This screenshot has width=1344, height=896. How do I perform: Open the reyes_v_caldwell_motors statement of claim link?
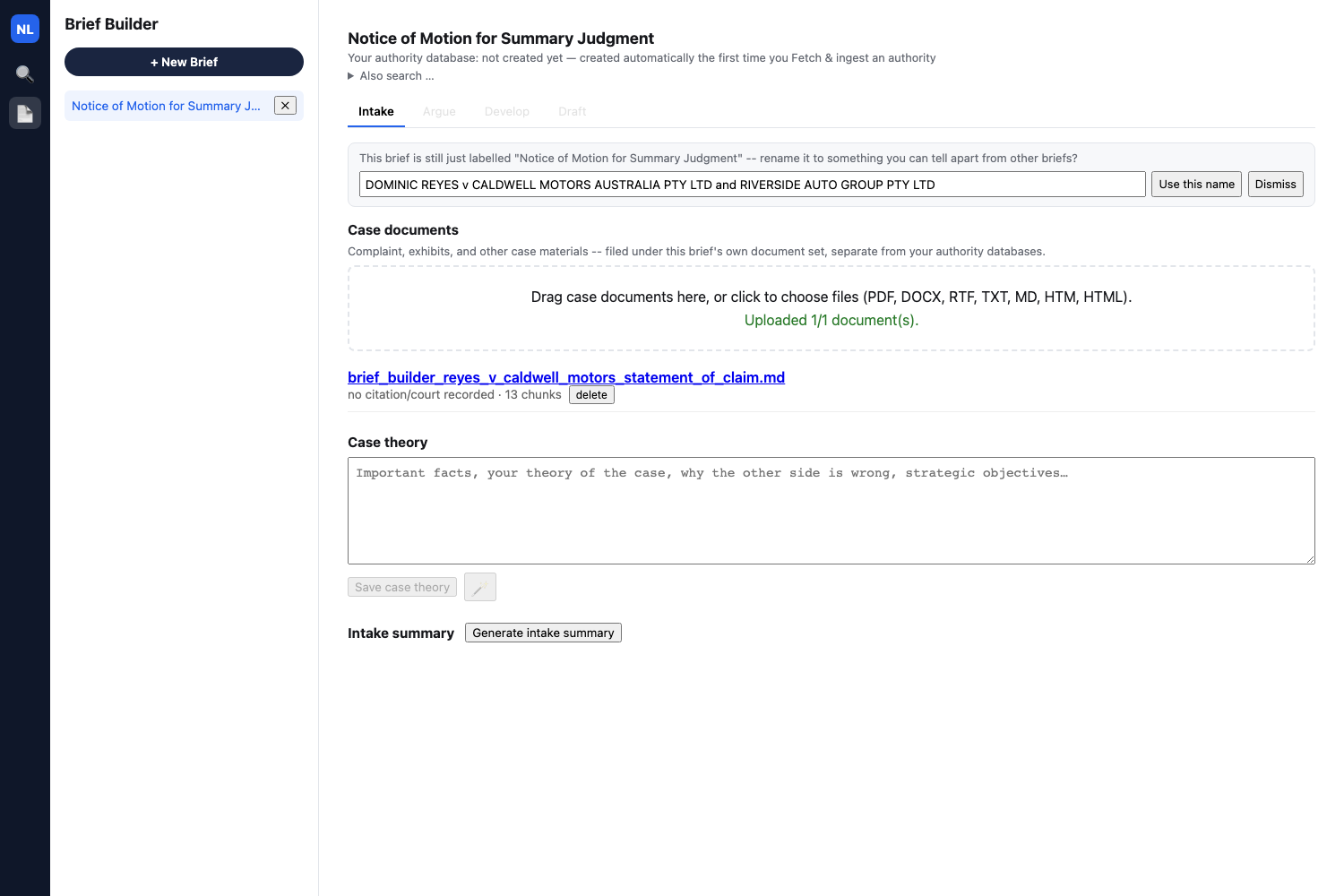[566, 377]
